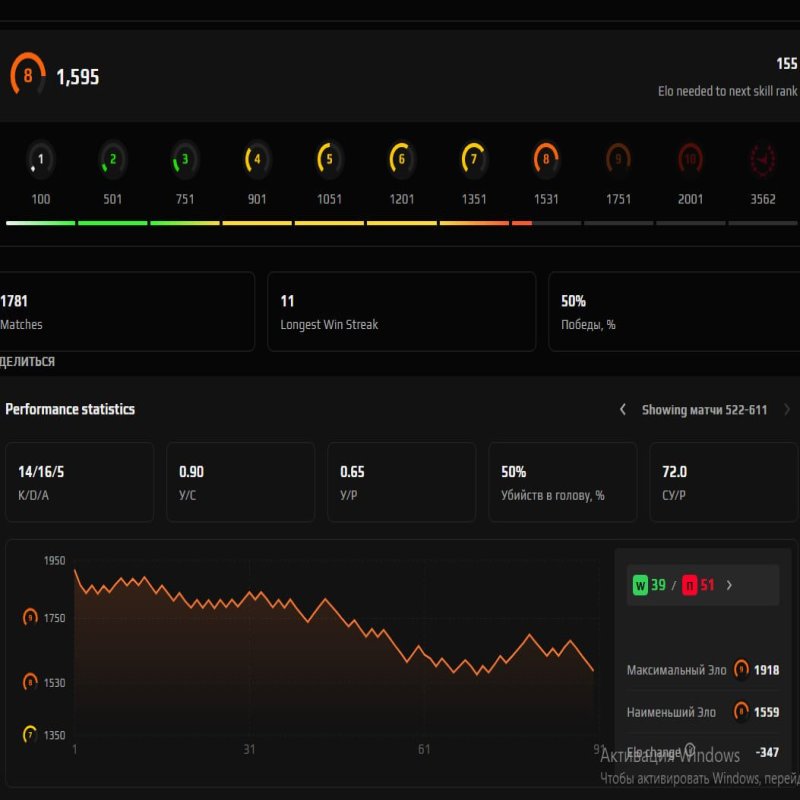Go to previous matches with left chevron
The height and width of the screenshot is (800, 800).
[622, 409]
